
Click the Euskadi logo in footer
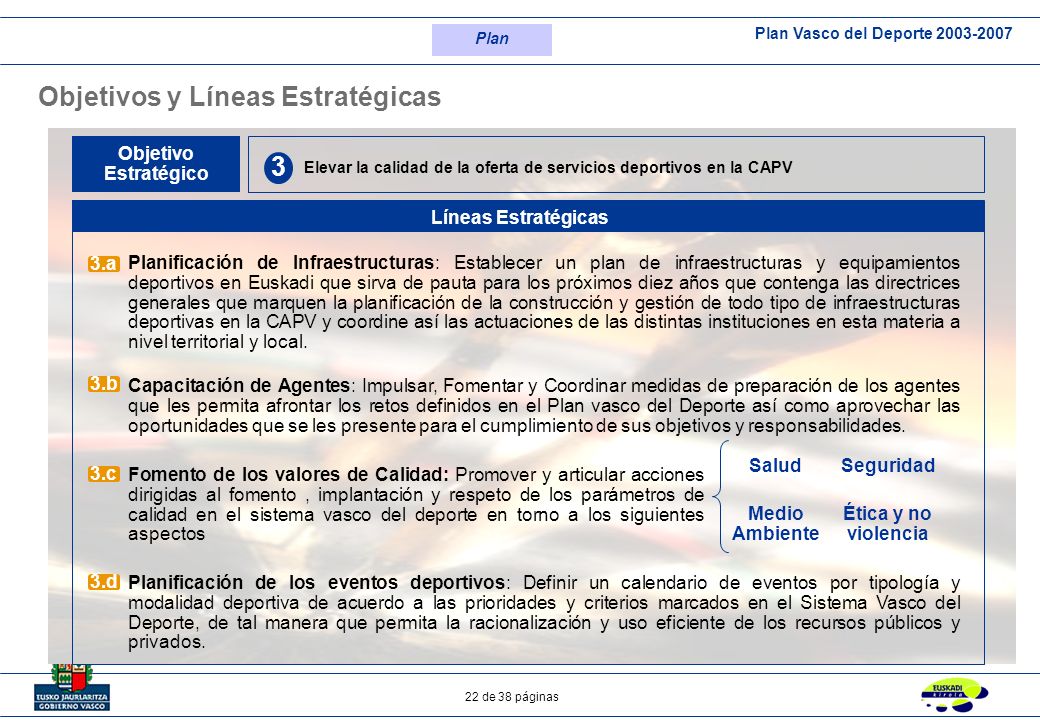[x=954, y=695]
